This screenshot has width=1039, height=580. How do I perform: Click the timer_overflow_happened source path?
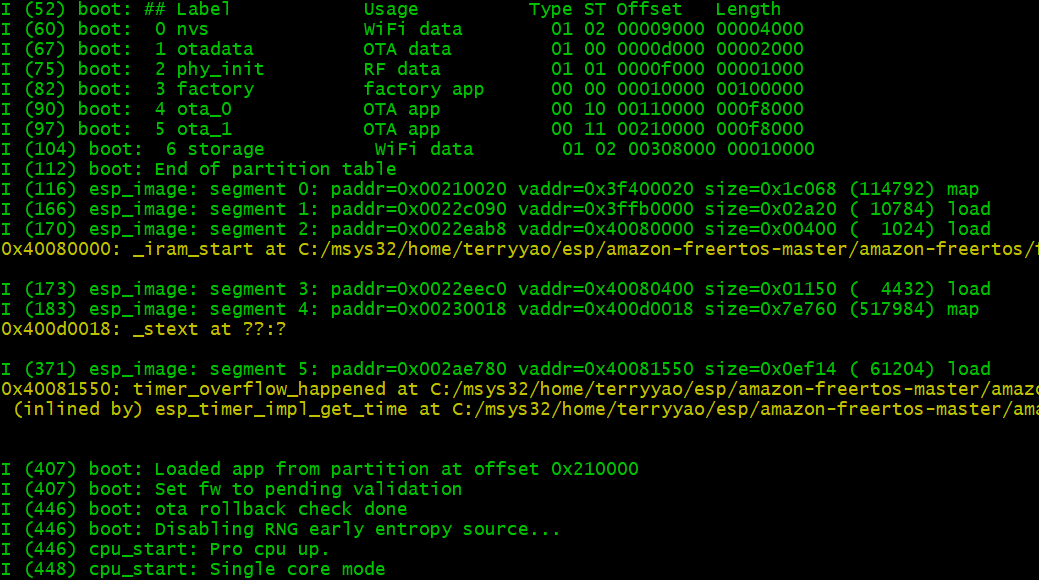tap(400, 389)
